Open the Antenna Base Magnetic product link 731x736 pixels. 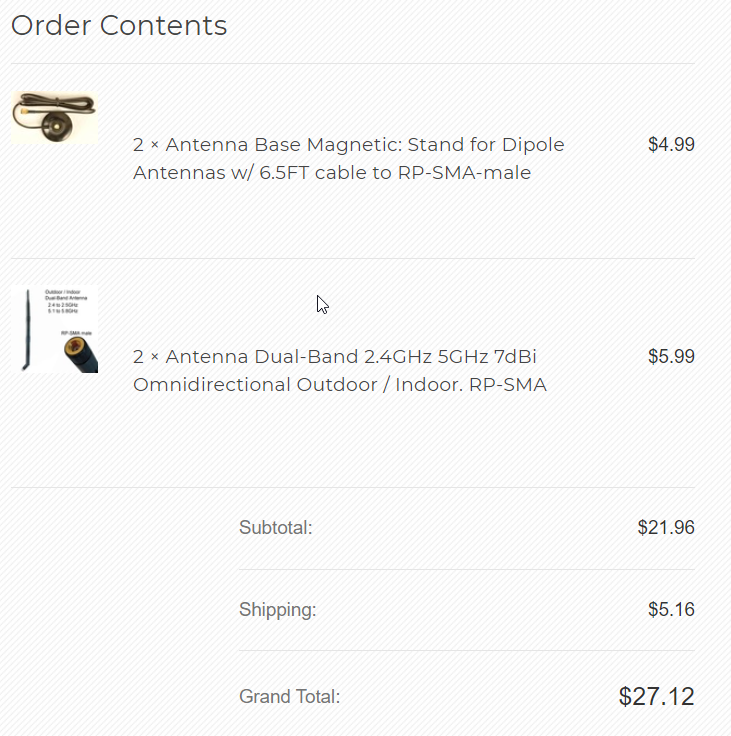click(350, 144)
